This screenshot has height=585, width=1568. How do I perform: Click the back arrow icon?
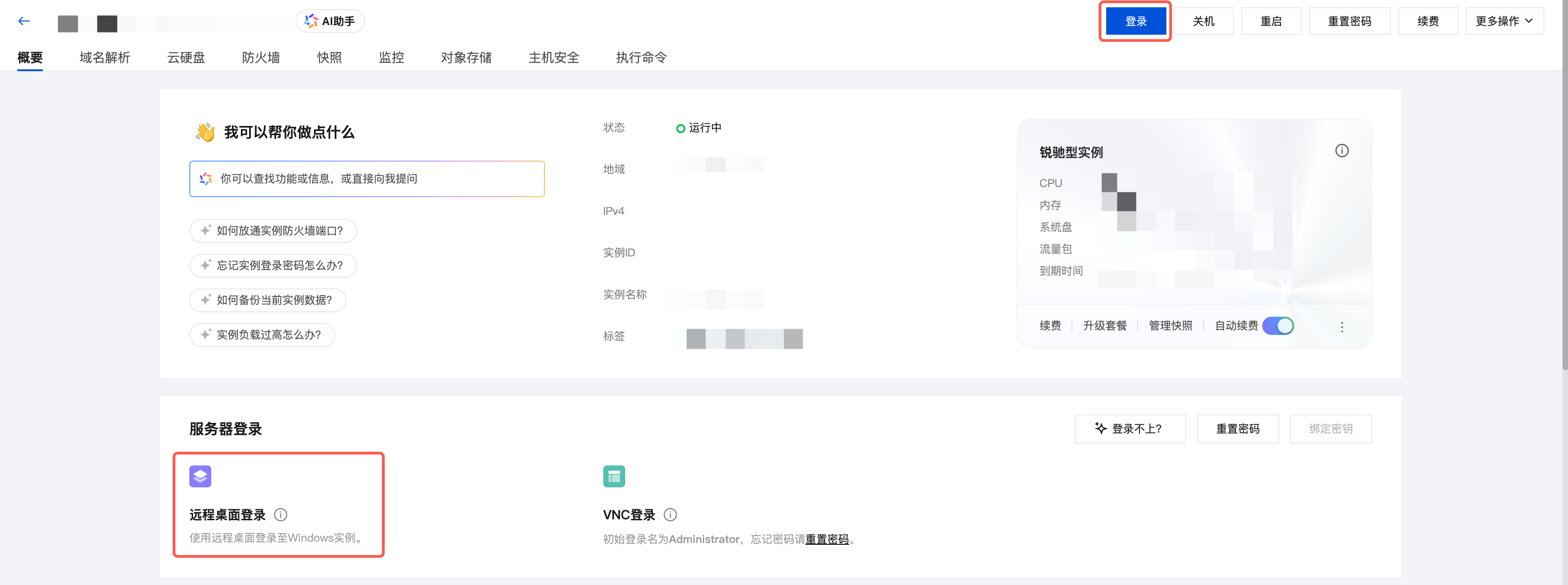(24, 21)
